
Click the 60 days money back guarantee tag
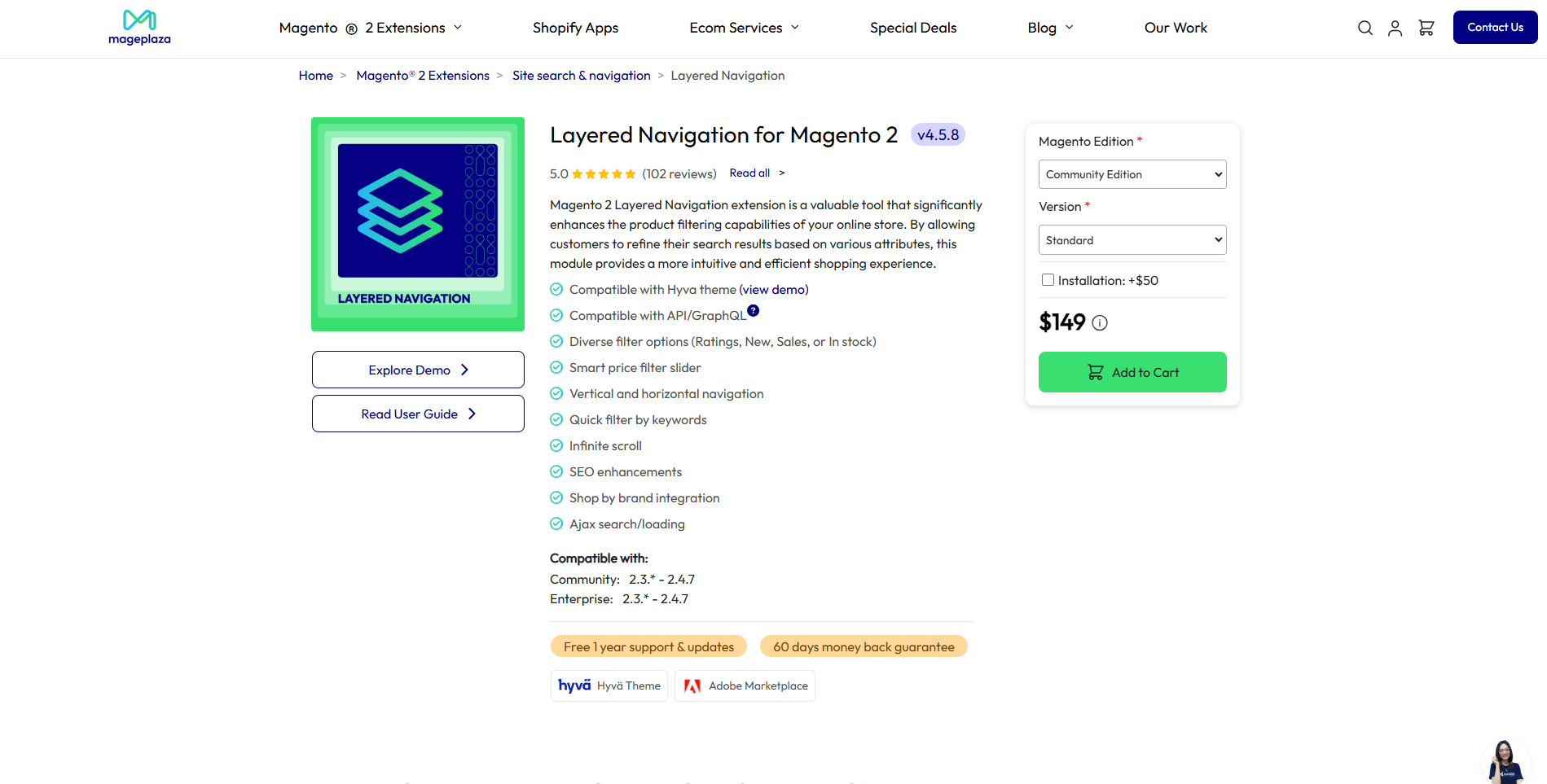864,646
